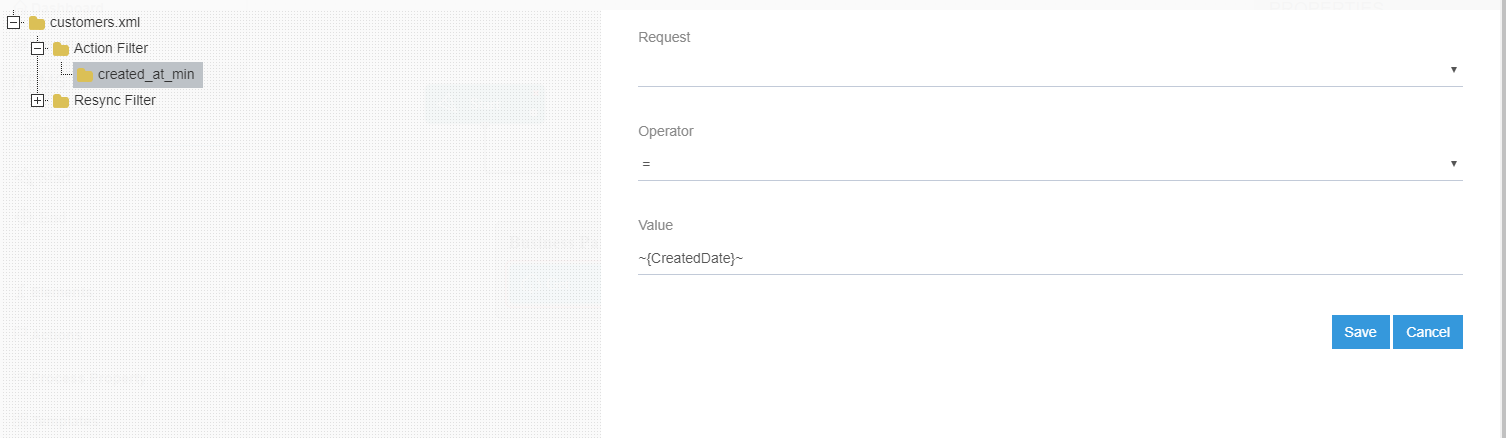Viewport: 1506px width, 438px height.
Task: Select the Resync Filter label text
Action: 115,100
